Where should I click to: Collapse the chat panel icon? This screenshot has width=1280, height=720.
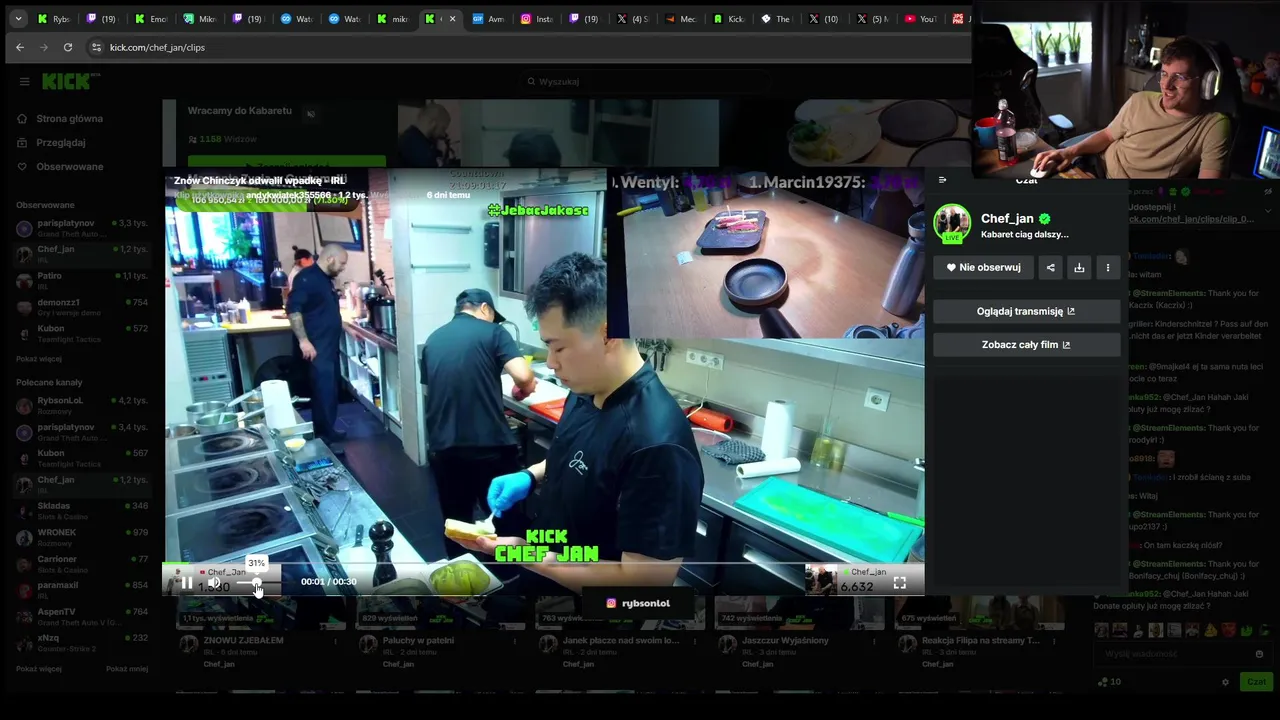tap(942, 180)
